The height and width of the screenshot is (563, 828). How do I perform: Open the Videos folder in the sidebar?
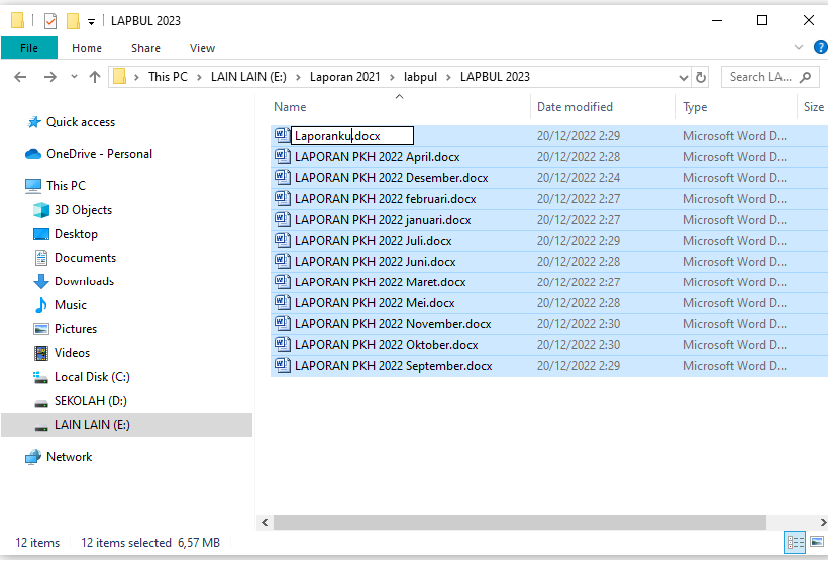point(72,353)
